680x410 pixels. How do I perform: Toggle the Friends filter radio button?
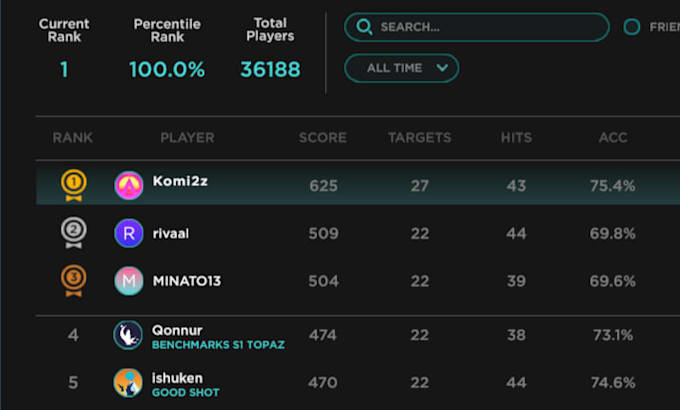632,27
